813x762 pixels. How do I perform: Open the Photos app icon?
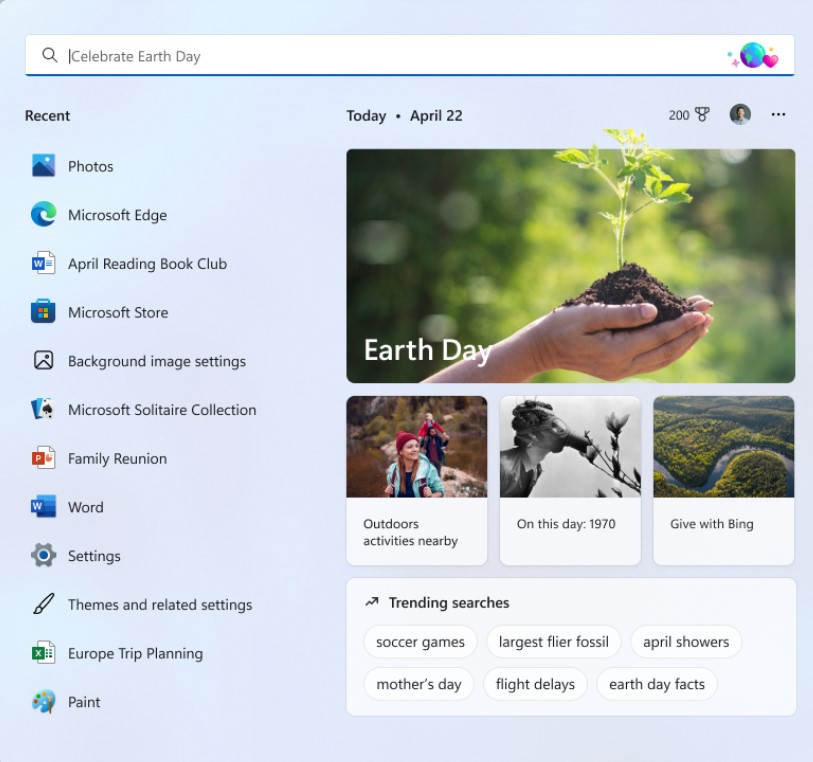pos(42,165)
